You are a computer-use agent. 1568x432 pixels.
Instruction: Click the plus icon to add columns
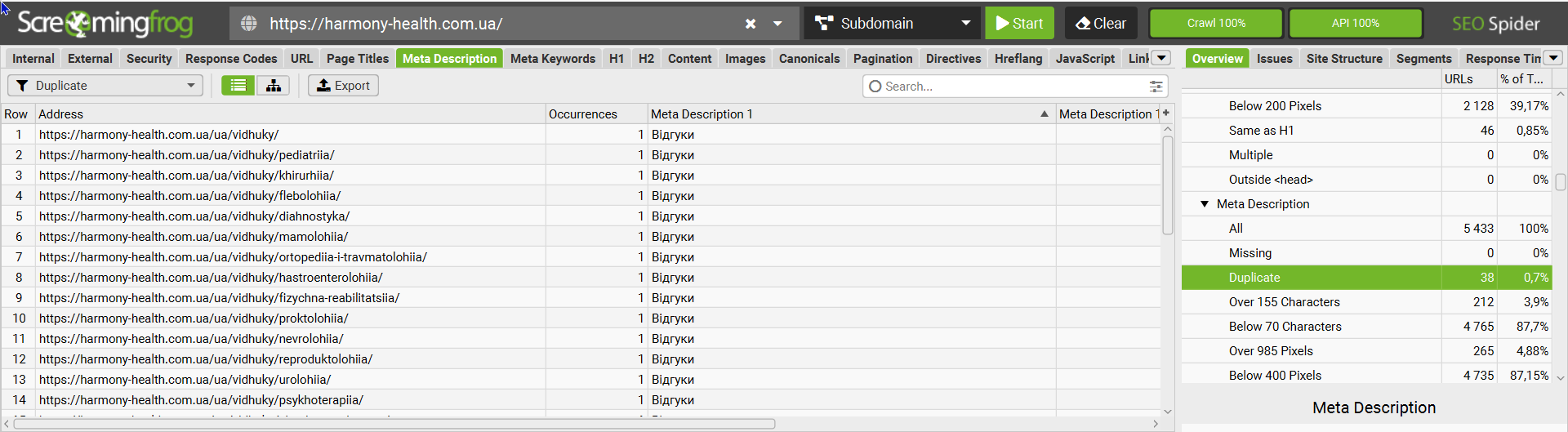[1165, 114]
